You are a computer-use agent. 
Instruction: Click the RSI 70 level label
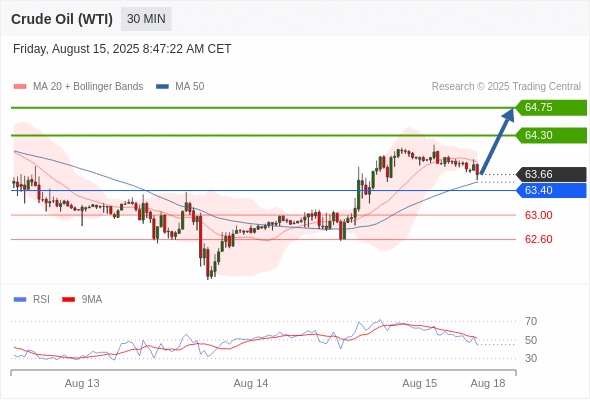(531, 321)
